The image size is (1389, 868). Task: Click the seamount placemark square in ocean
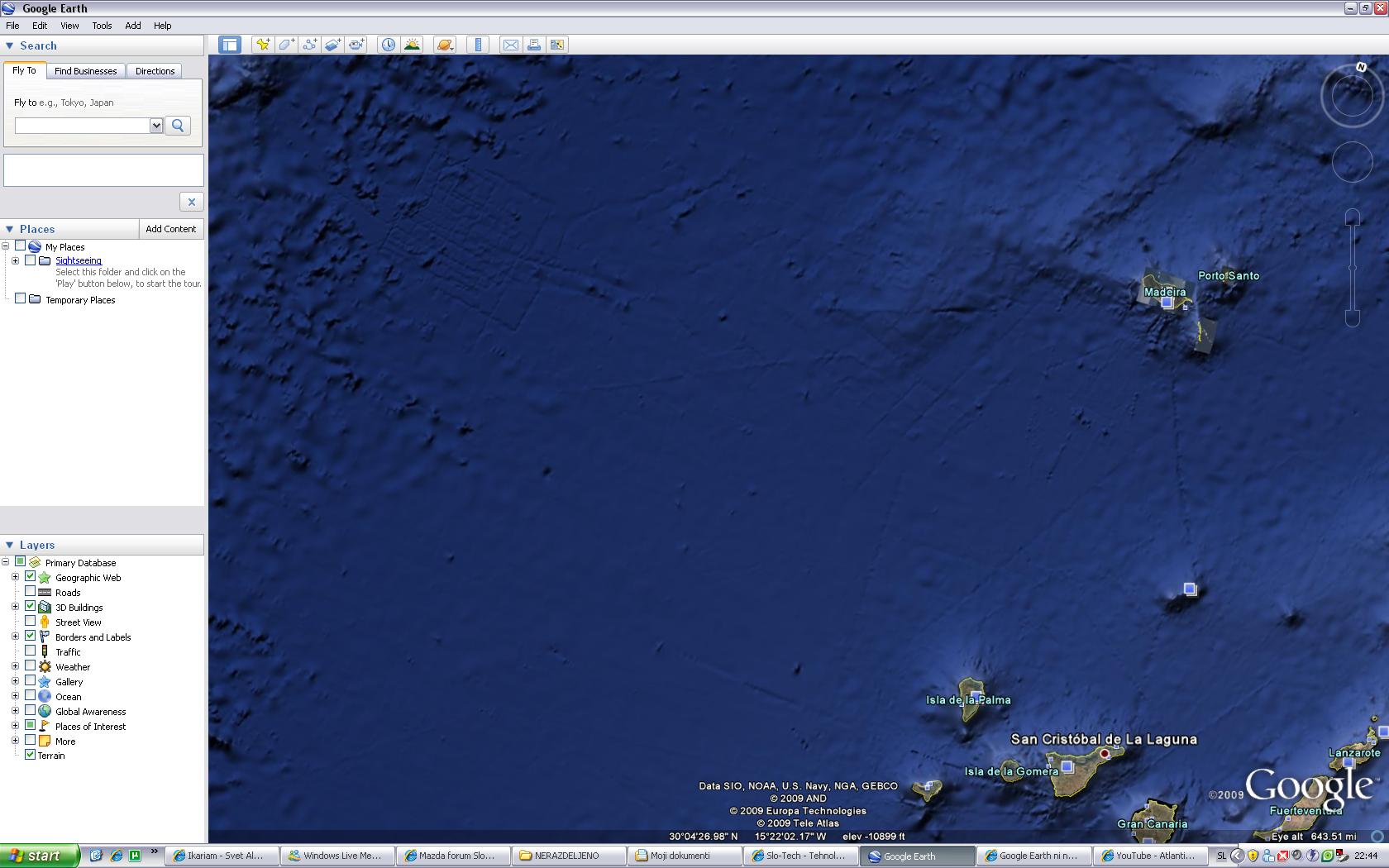[x=1190, y=589]
